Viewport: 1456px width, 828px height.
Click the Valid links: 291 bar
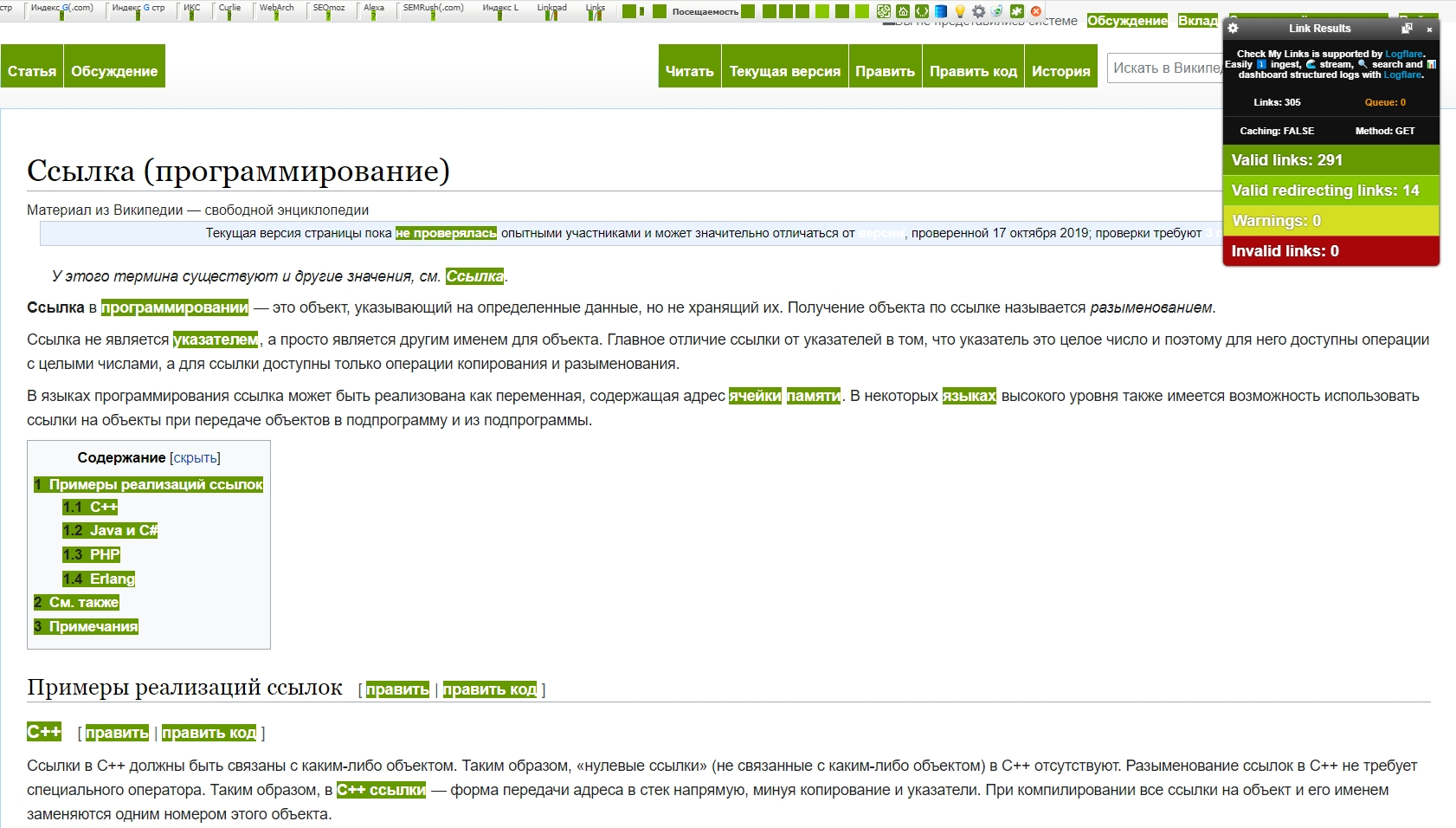(x=1330, y=160)
